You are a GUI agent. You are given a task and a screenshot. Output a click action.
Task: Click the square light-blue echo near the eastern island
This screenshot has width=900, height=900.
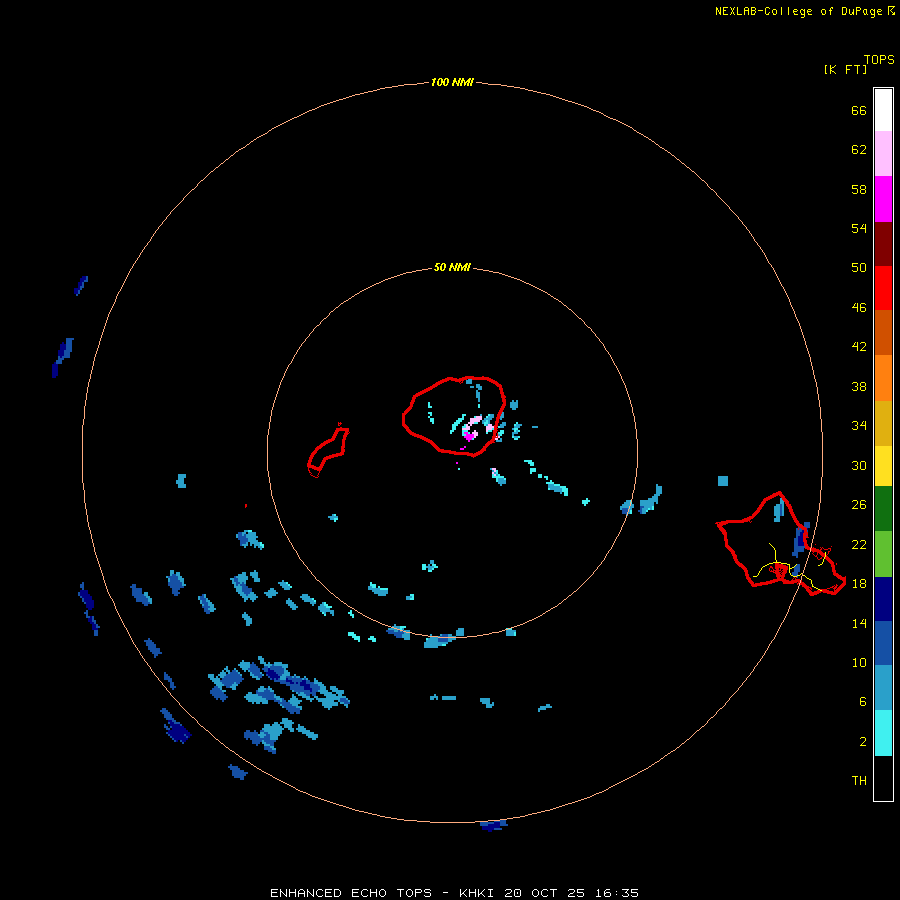pos(723,480)
